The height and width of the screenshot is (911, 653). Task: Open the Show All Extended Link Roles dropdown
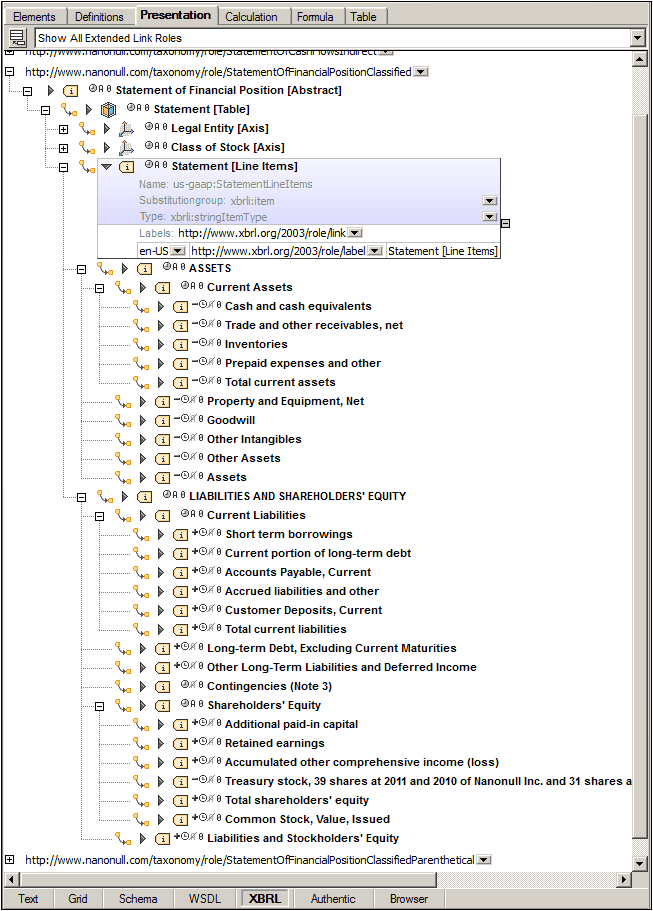click(637, 38)
